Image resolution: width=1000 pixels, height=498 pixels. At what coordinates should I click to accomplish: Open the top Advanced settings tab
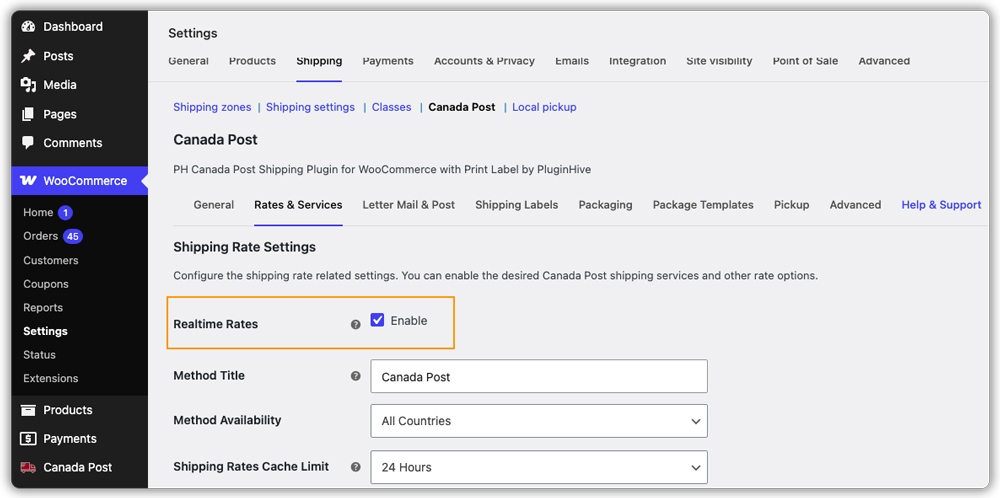point(884,61)
